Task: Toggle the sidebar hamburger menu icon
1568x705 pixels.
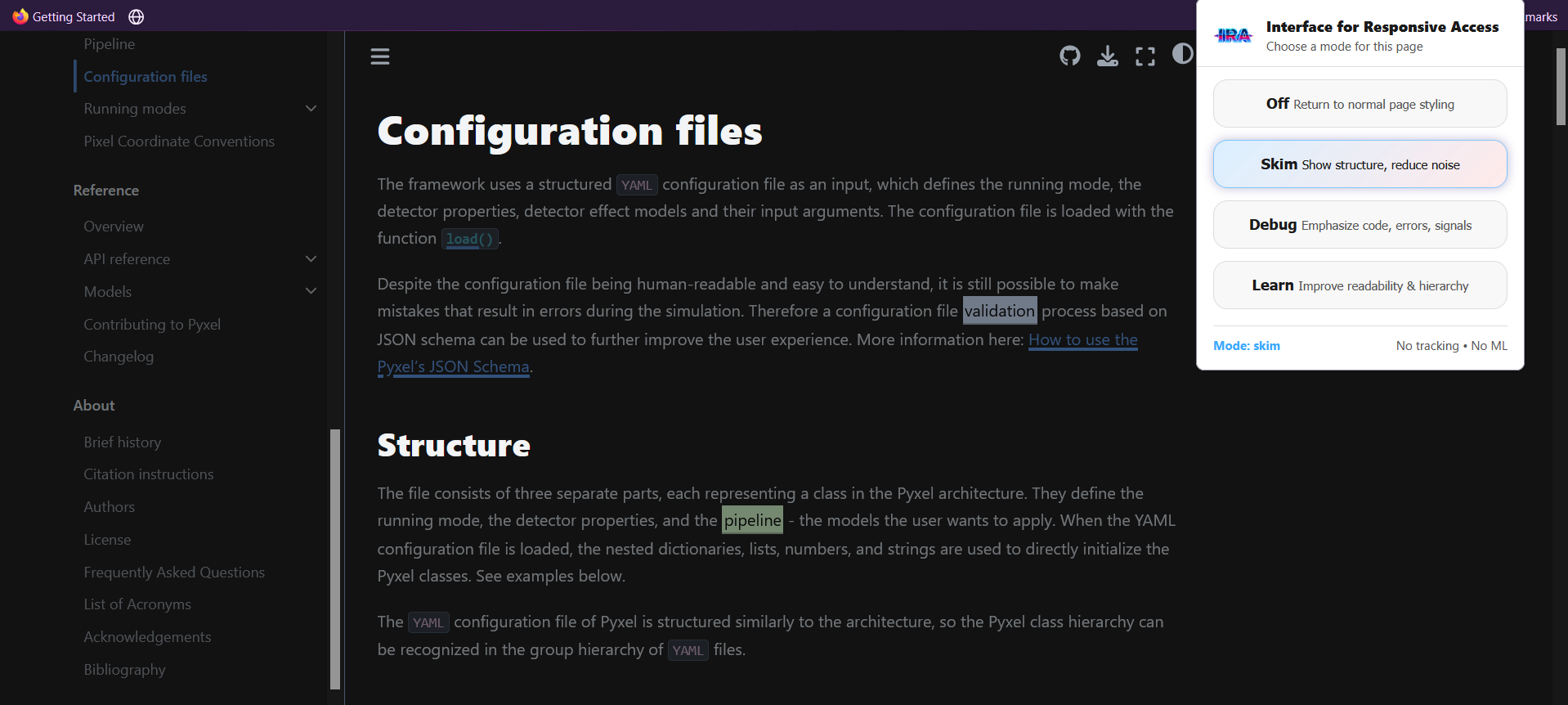Action: tap(380, 56)
